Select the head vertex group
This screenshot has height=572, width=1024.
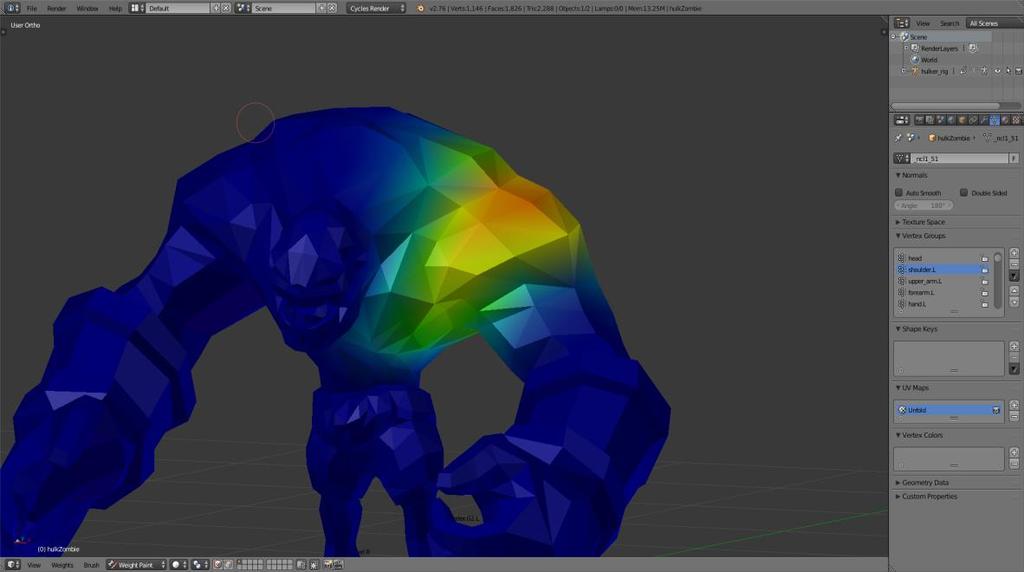click(944, 258)
